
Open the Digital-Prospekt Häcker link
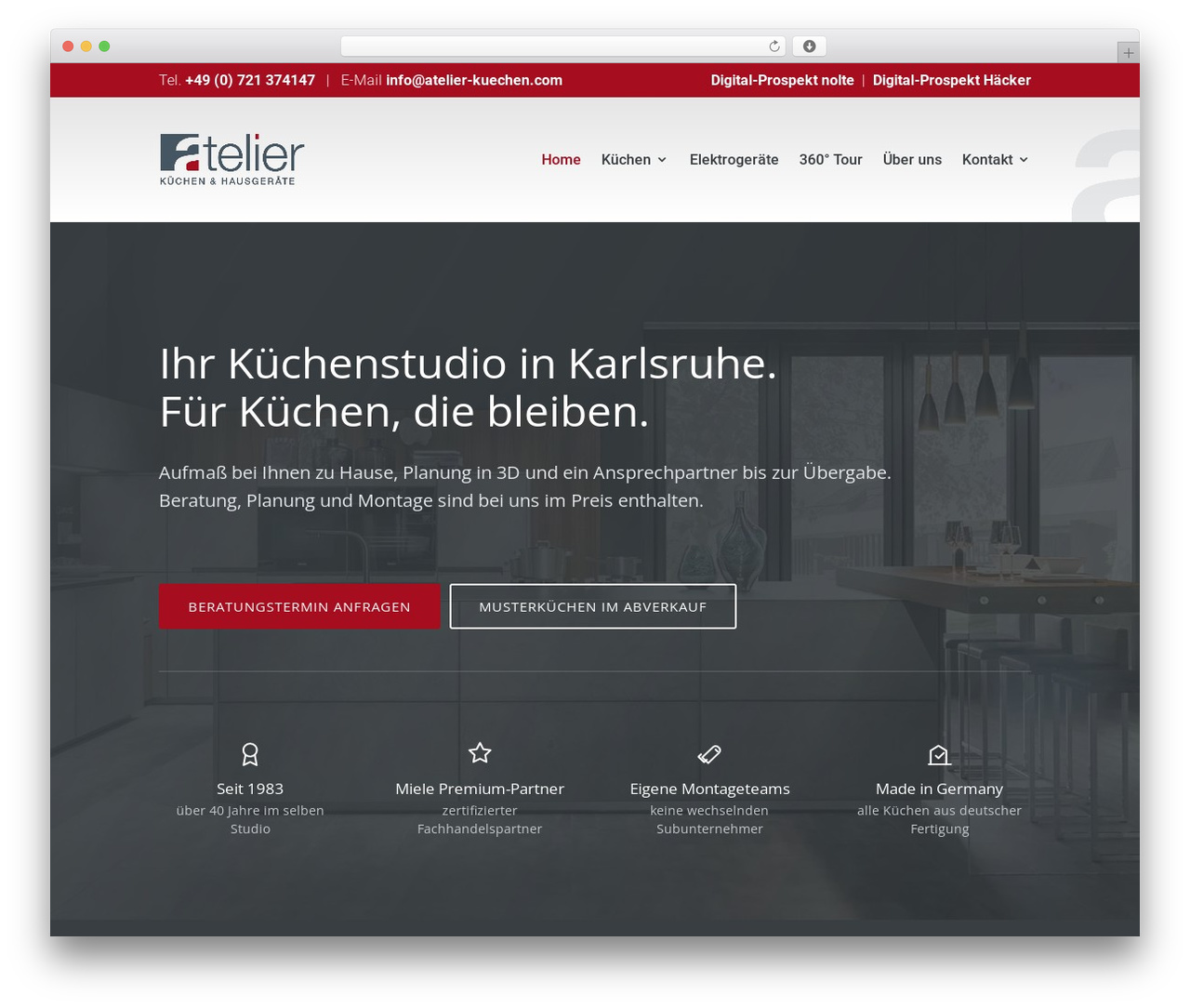[952, 80]
